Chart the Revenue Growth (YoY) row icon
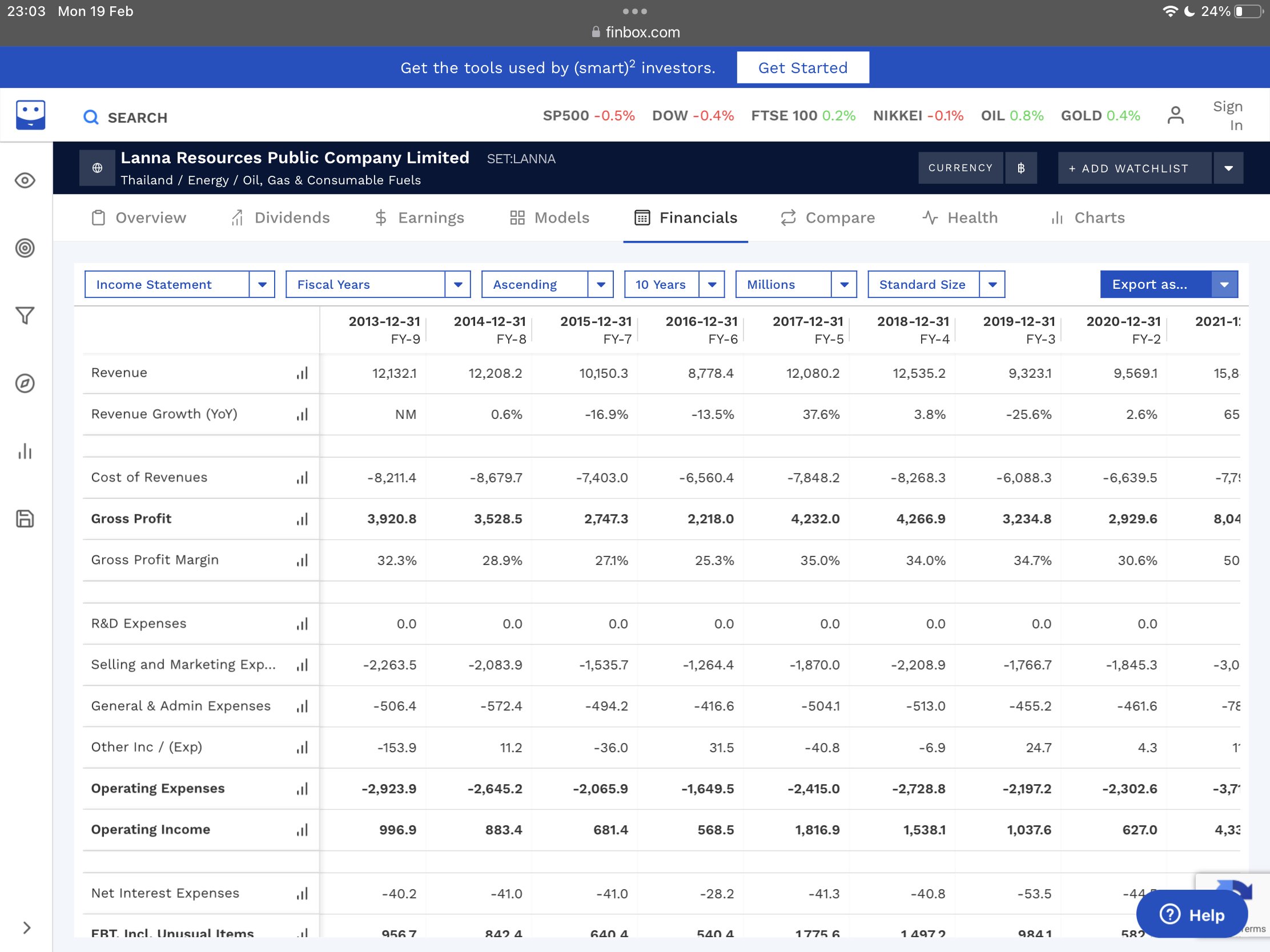 (x=303, y=414)
